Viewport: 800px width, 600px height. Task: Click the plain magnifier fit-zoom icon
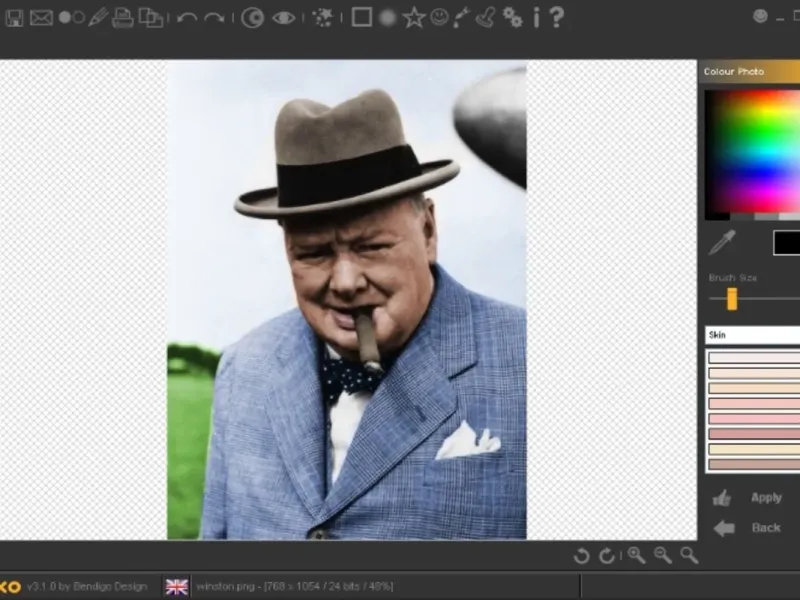coord(689,555)
